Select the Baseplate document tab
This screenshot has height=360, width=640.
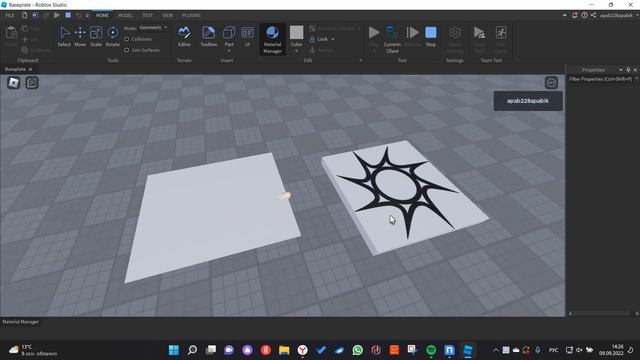[x=15, y=69]
